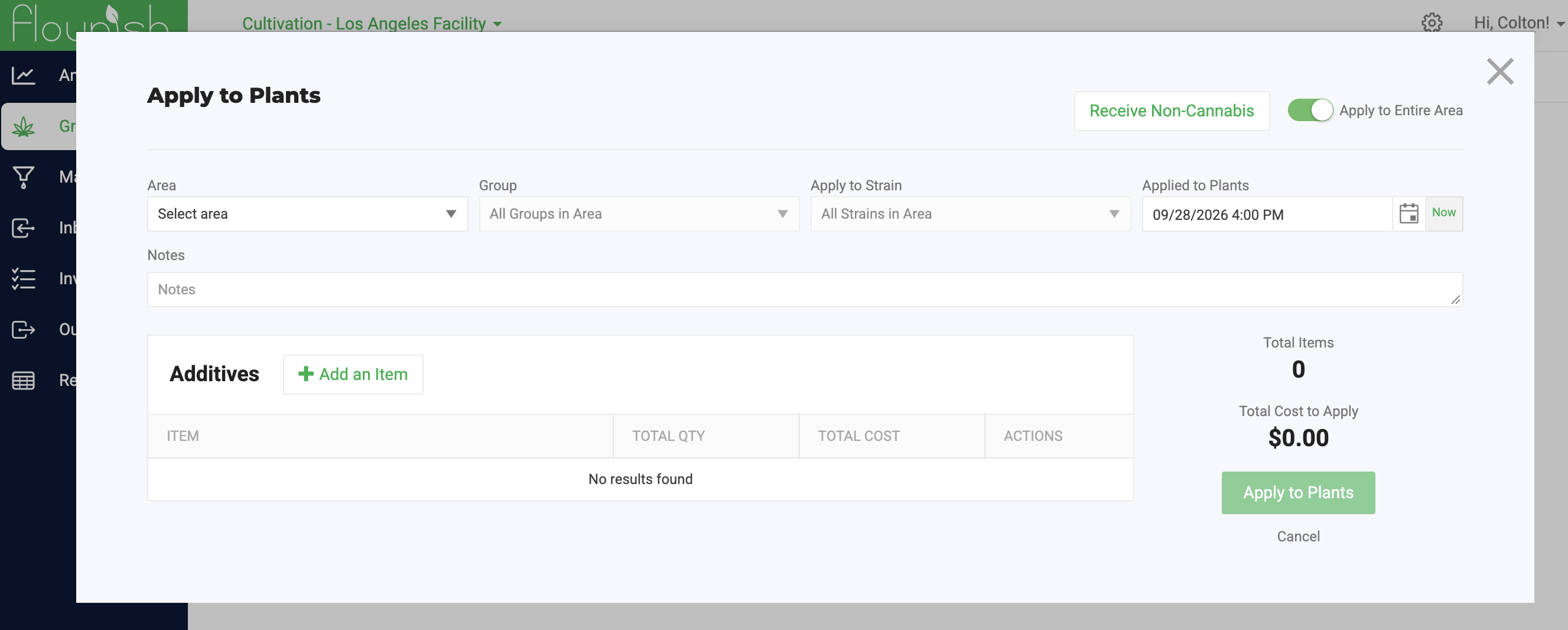Expand the Cultivation - Los Angeles Facility menu
The width and height of the screenshot is (1568, 630).
[372, 23]
